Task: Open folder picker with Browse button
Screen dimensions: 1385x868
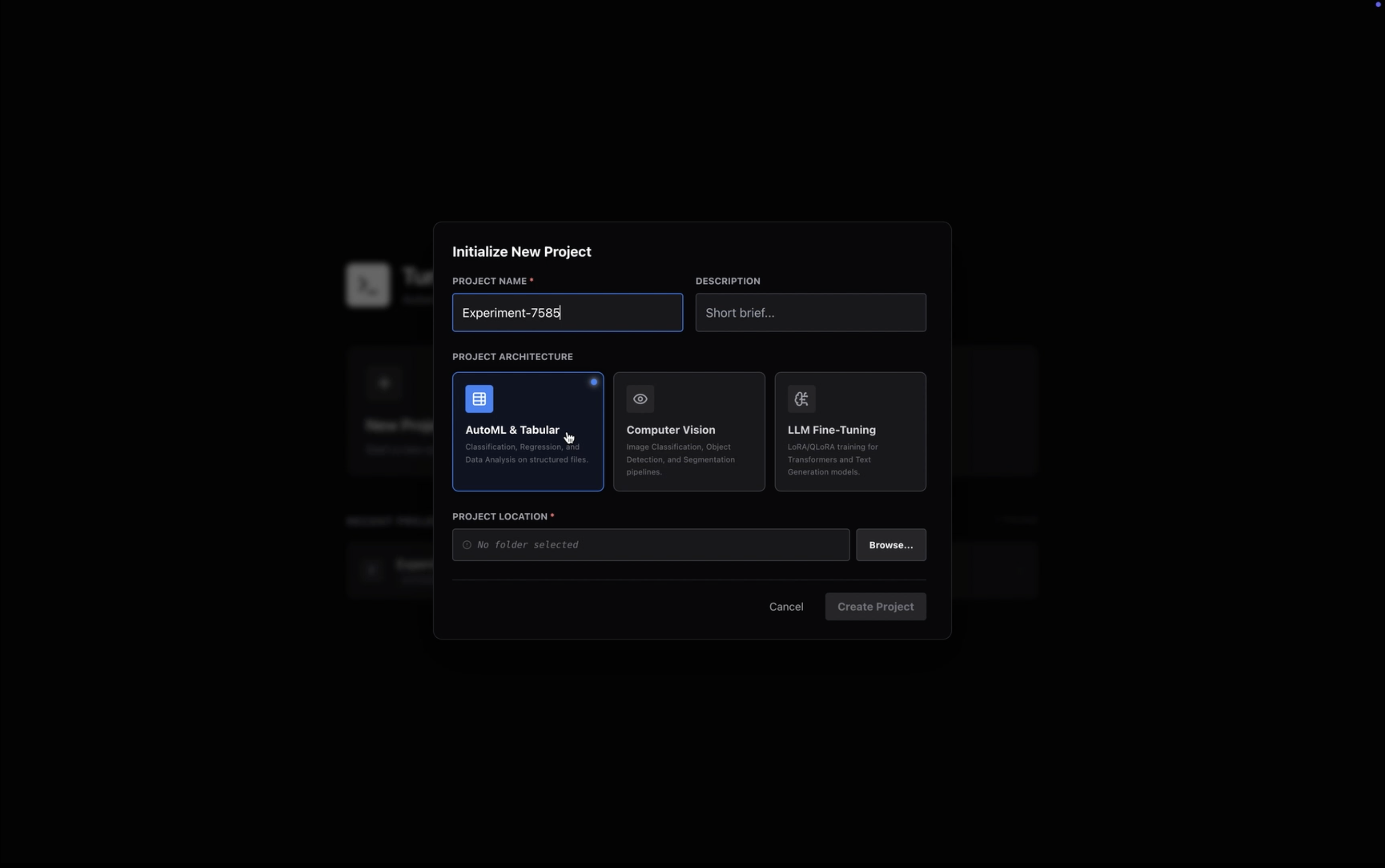Action: (891, 545)
